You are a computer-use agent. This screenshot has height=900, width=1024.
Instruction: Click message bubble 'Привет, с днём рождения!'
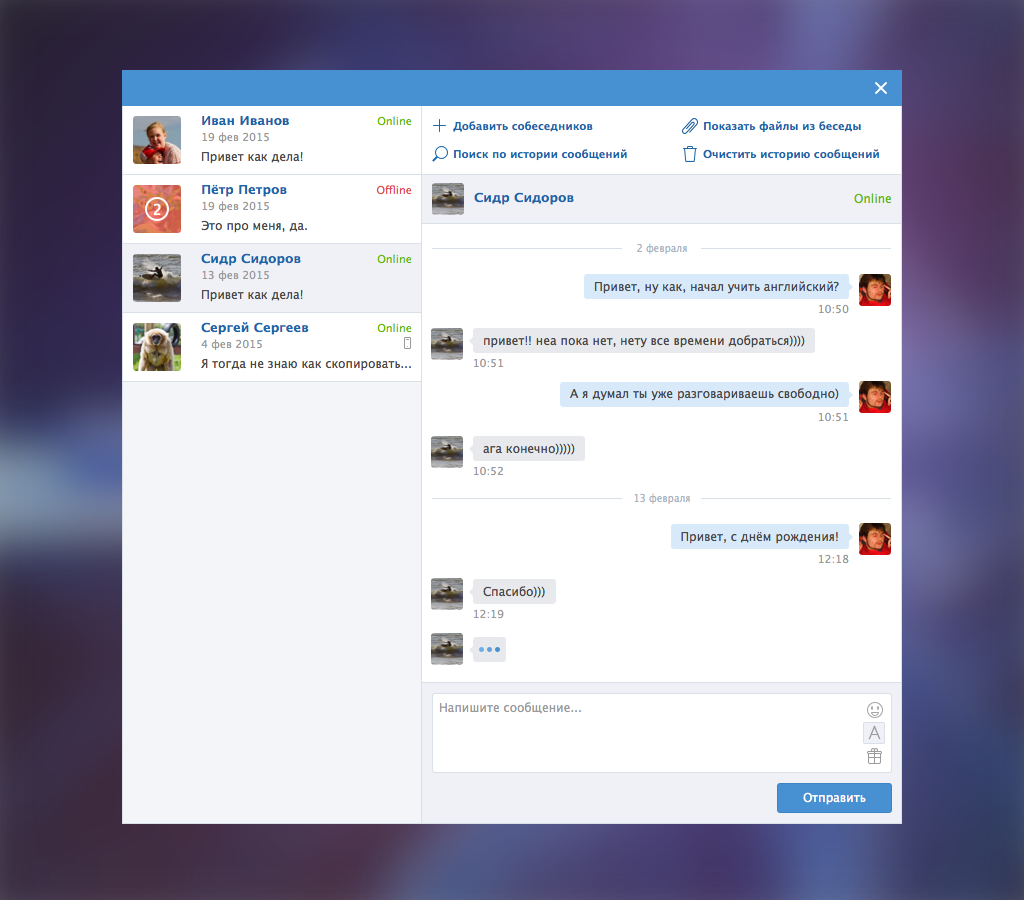point(760,537)
